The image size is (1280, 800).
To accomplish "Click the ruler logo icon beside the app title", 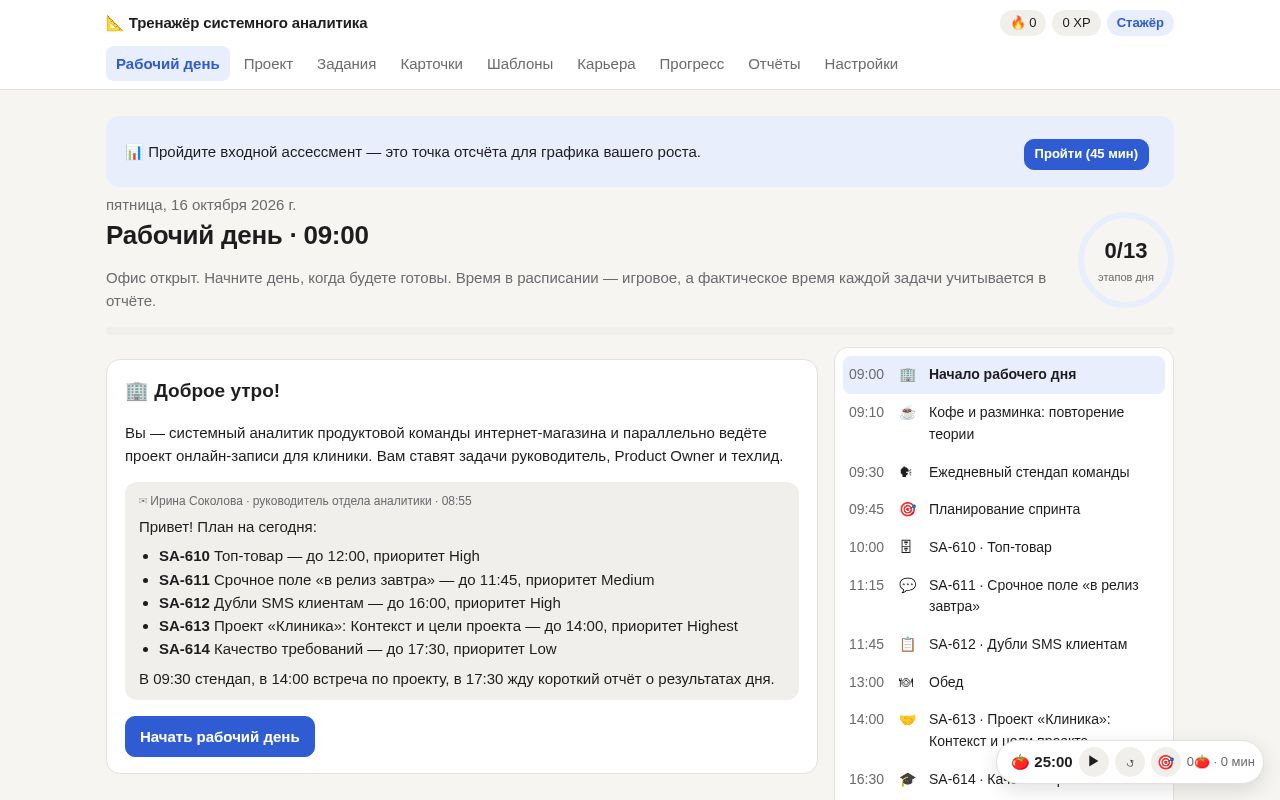I will point(115,23).
